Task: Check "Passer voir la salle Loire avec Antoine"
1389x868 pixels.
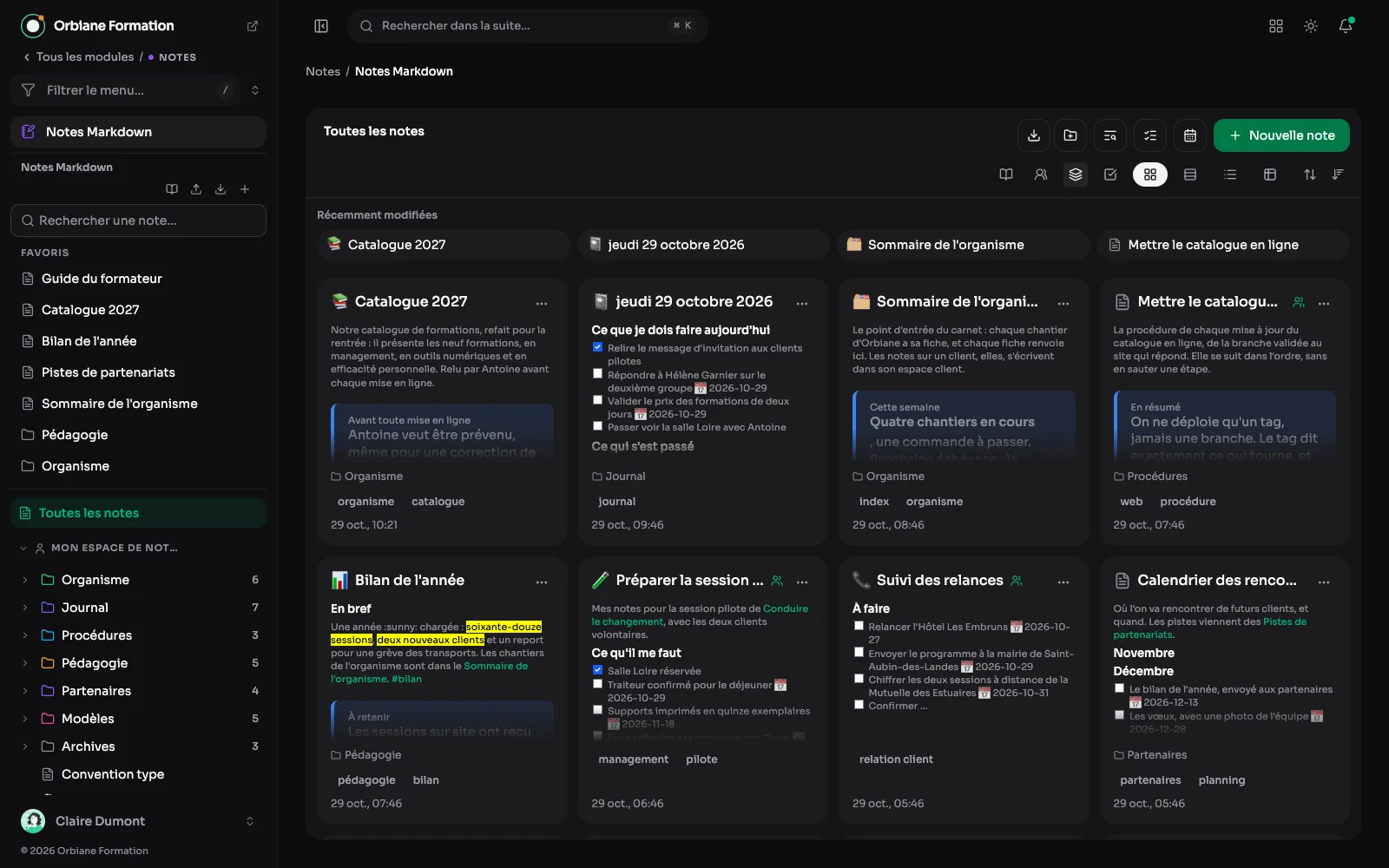Action: click(597, 426)
